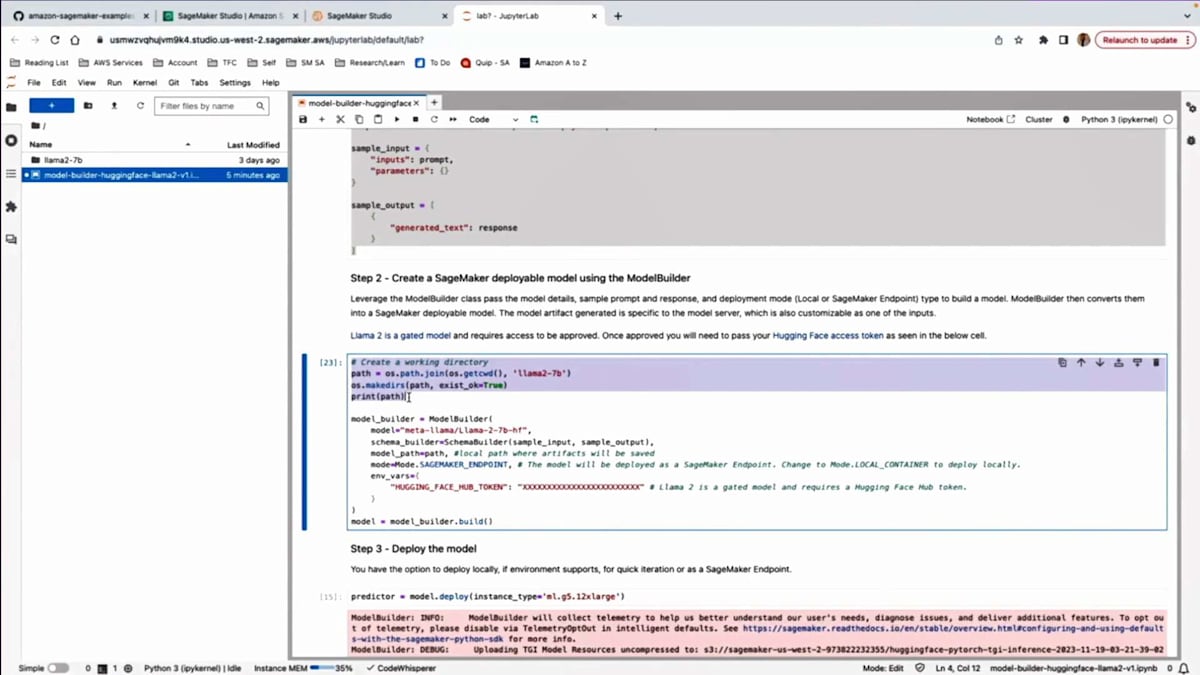Select model-builder-huggingface-llama2-v1 notebook file
The height and width of the screenshot is (675, 1200).
coord(155,175)
